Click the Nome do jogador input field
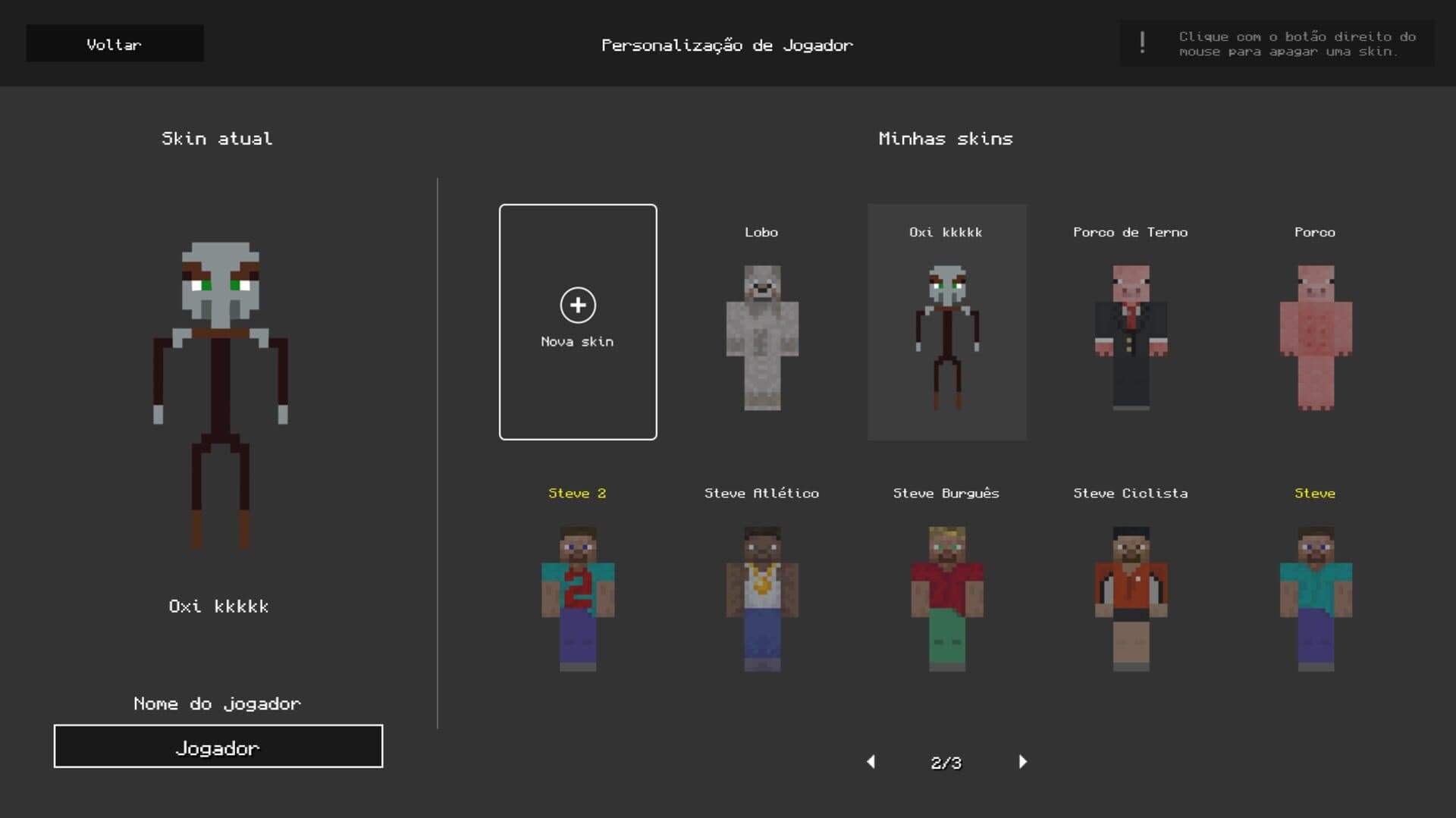The height and width of the screenshot is (818, 1456). pyautogui.click(x=218, y=746)
